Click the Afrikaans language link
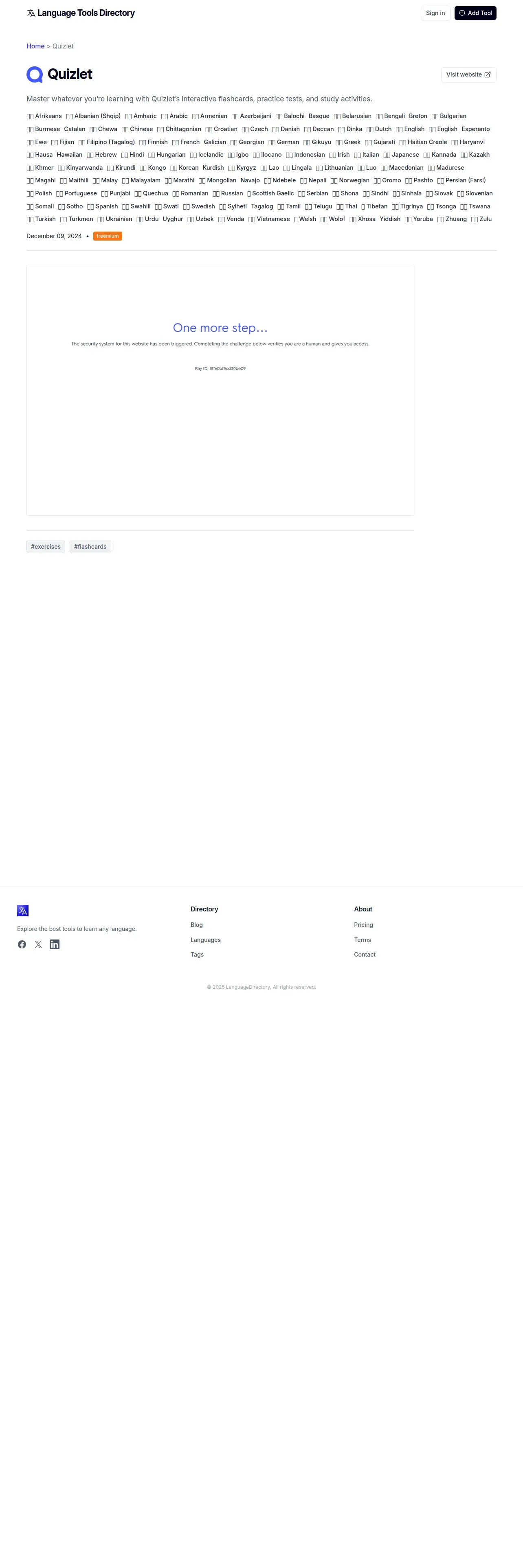 (x=44, y=116)
